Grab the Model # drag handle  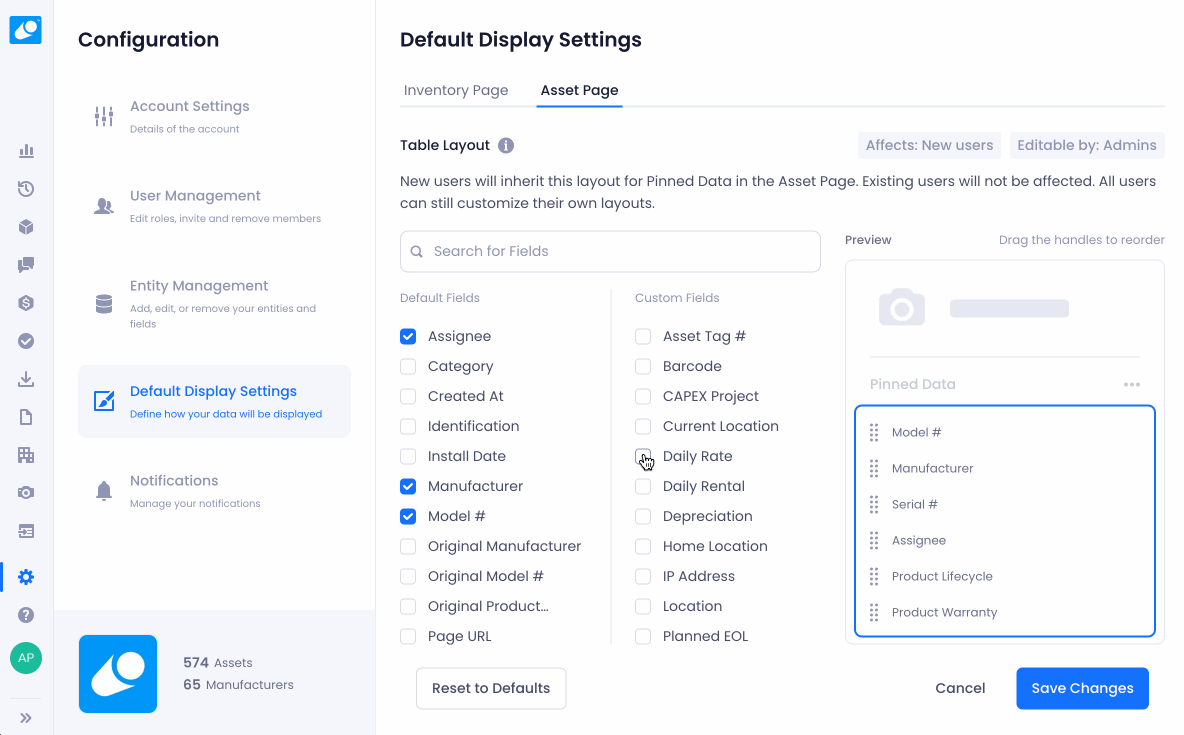[874, 432]
